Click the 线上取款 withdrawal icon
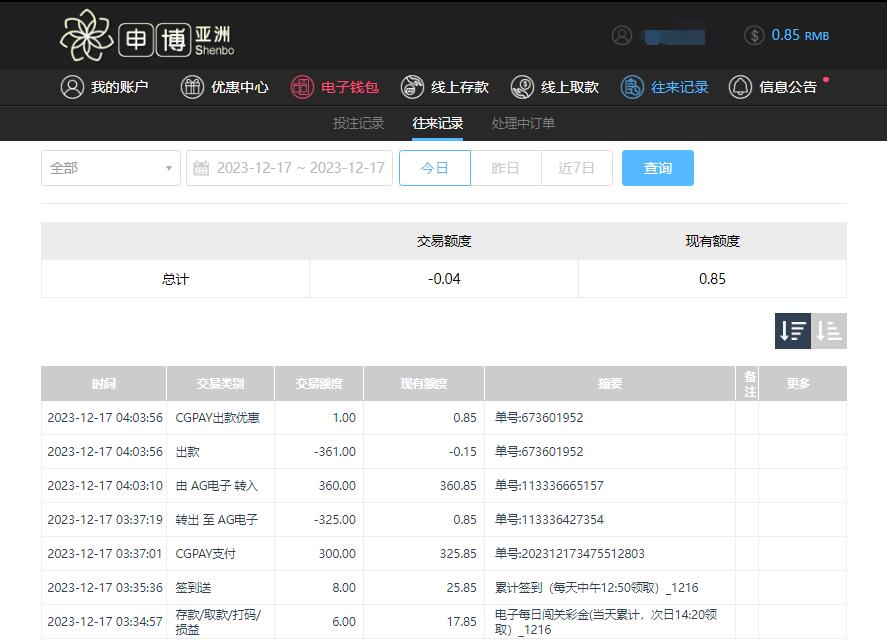Viewport: 887px width, 640px height. (x=522, y=87)
